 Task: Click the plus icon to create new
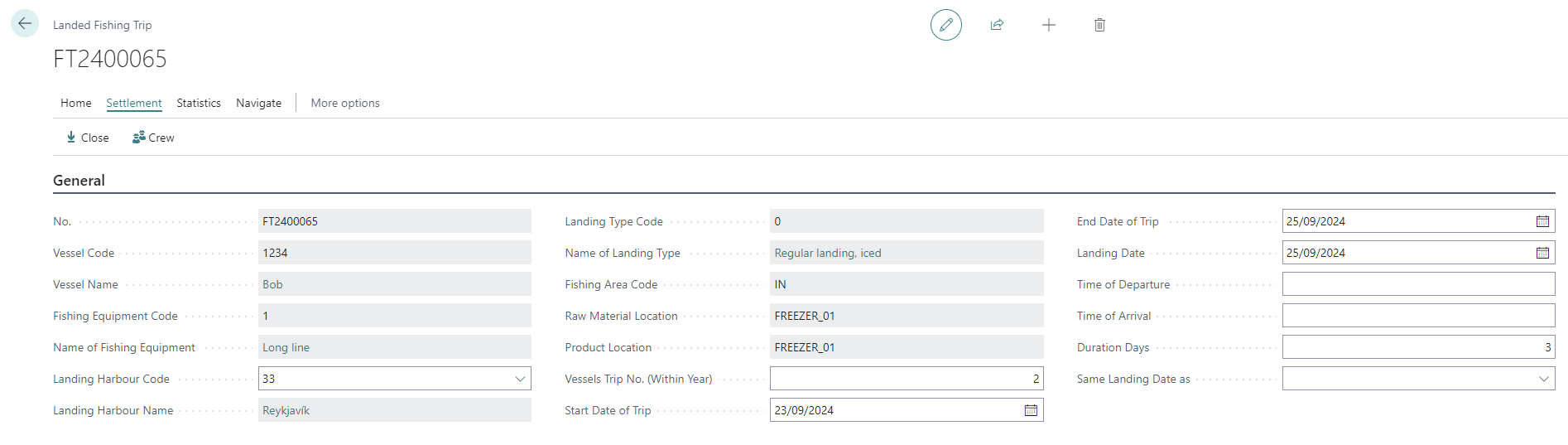[x=1048, y=25]
